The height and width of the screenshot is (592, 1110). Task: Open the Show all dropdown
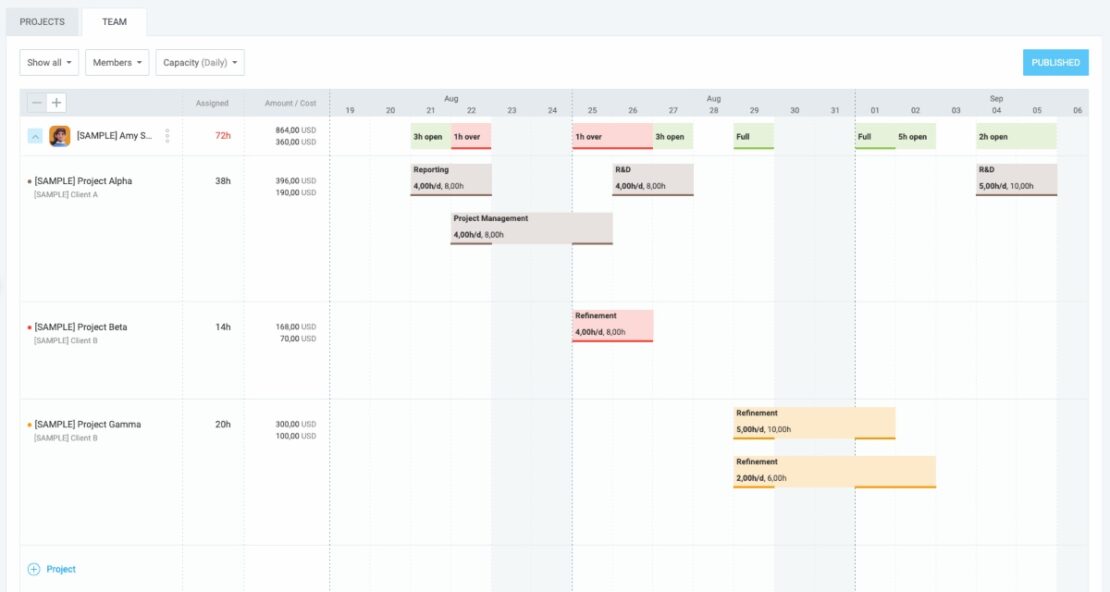click(49, 63)
